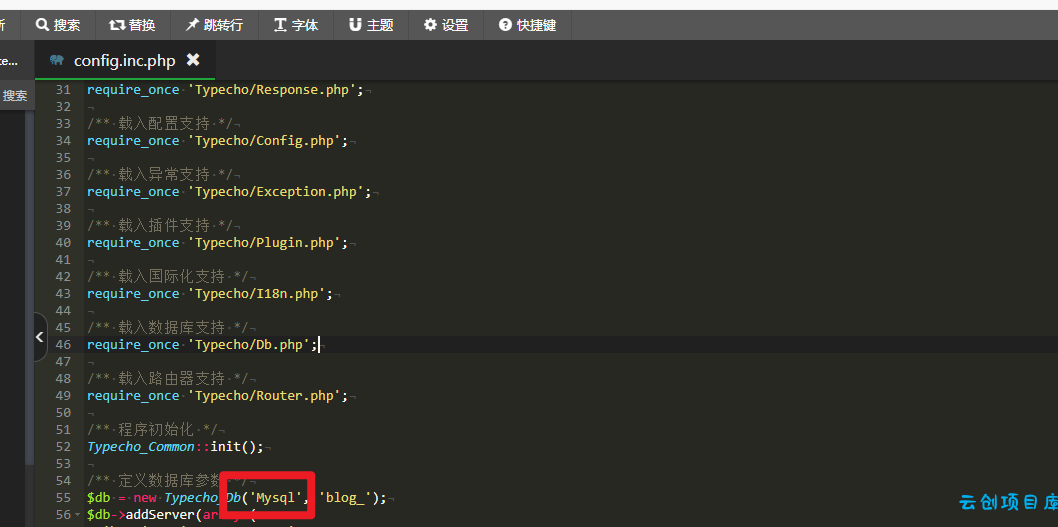This screenshot has width=1058, height=527.
Task: Click line number 31 in the gutter
Action: click(x=63, y=90)
